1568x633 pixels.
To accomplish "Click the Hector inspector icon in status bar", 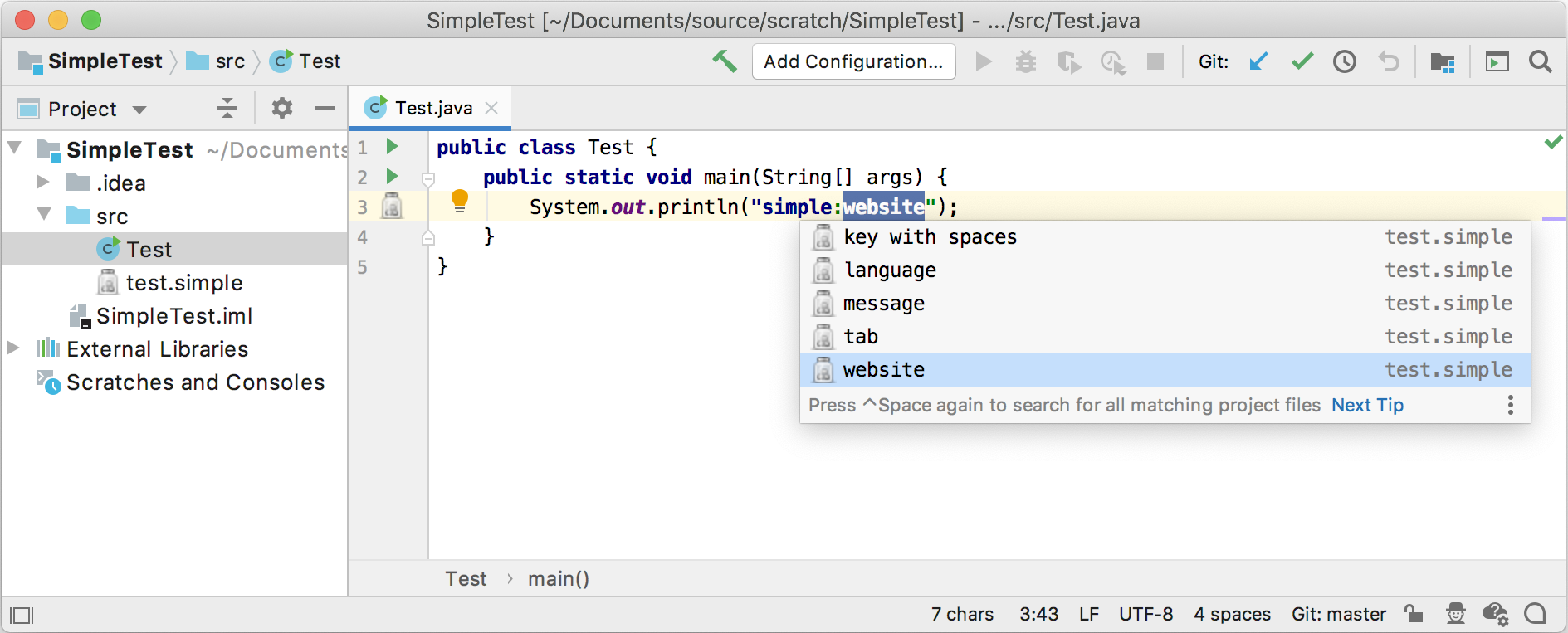I will point(1456,614).
